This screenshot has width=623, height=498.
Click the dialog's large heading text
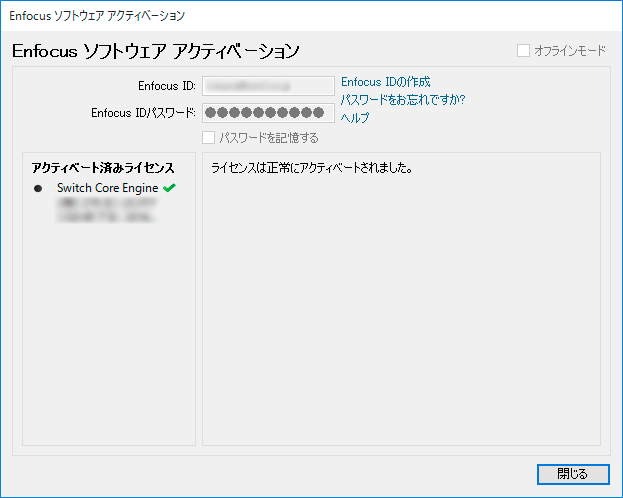pos(156,51)
